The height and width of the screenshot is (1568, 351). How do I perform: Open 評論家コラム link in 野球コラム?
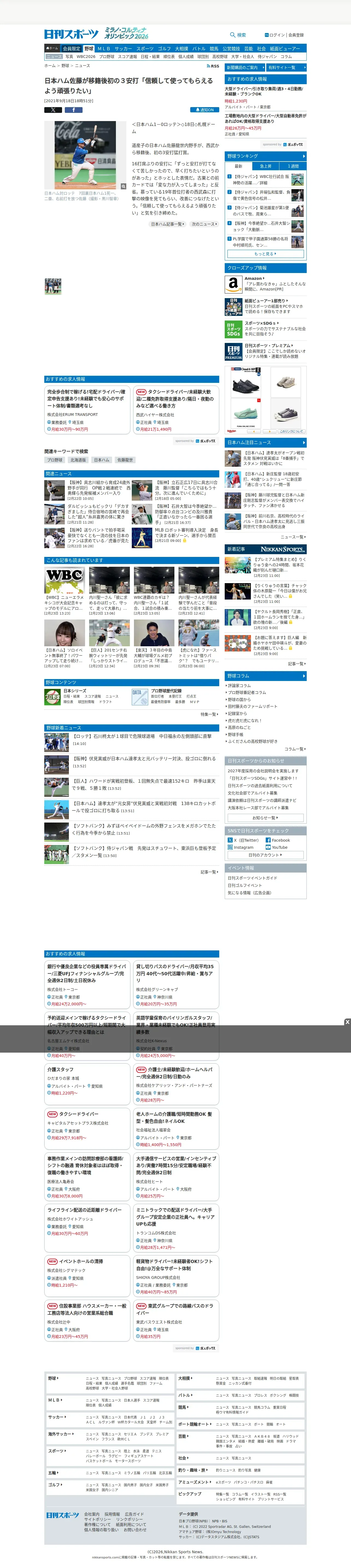[239, 685]
